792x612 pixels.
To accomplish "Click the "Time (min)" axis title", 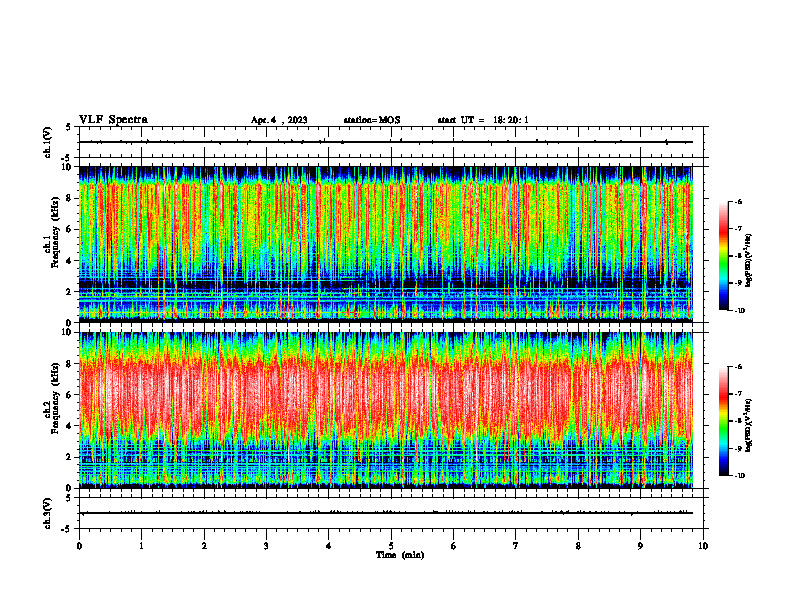I will pyautogui.click(x=400, y=555).
